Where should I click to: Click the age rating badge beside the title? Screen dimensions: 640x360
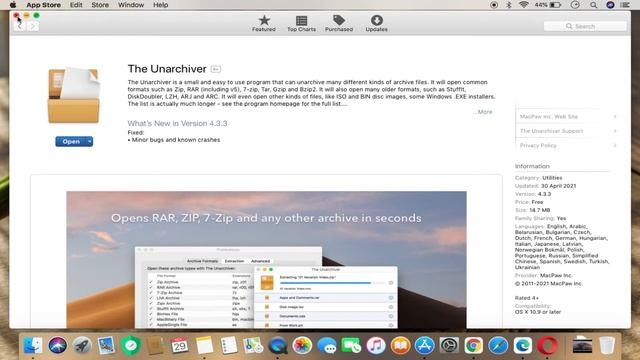(216, 69)
